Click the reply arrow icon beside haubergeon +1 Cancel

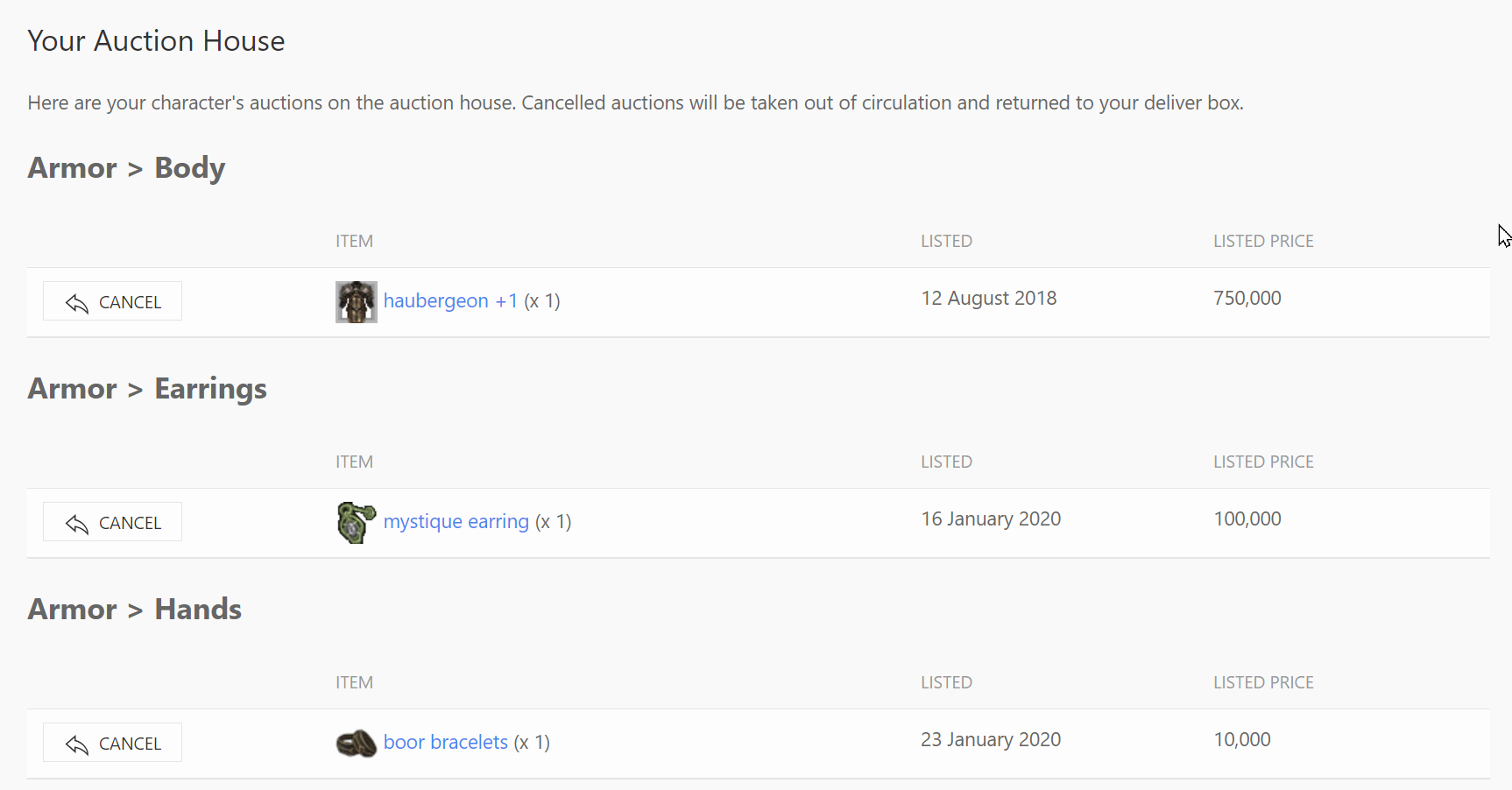(x=77, y=303)
